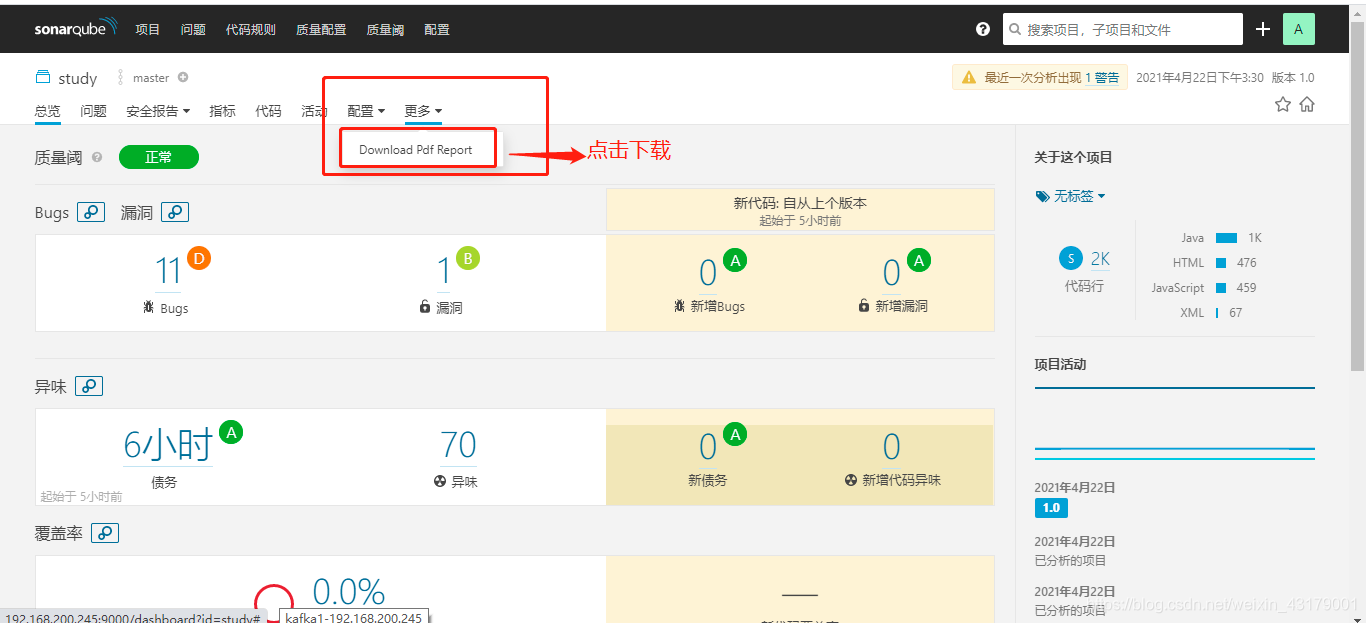Expand the 配置 project dropdown
The width and height of the screenshot is (1366, 623).
click(x=366, y=111)
